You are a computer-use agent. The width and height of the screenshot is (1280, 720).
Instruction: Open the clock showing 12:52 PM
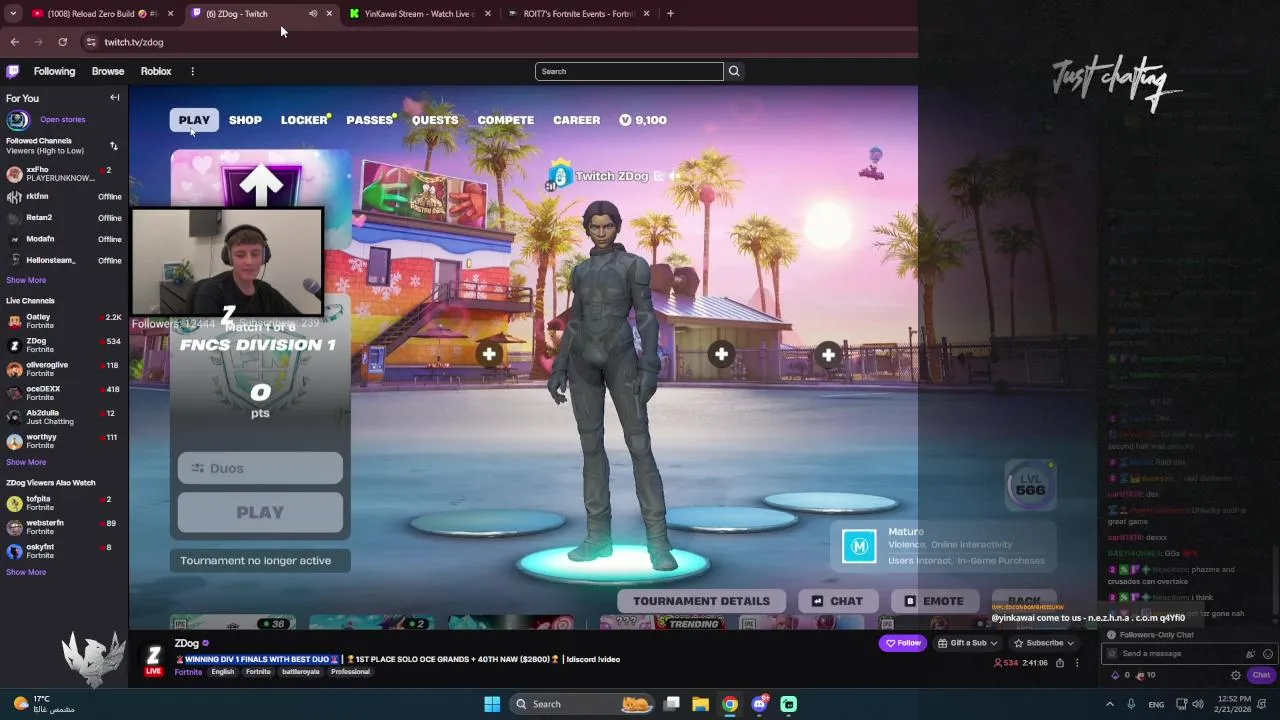pyautogui.click(x=1236, y=704)
